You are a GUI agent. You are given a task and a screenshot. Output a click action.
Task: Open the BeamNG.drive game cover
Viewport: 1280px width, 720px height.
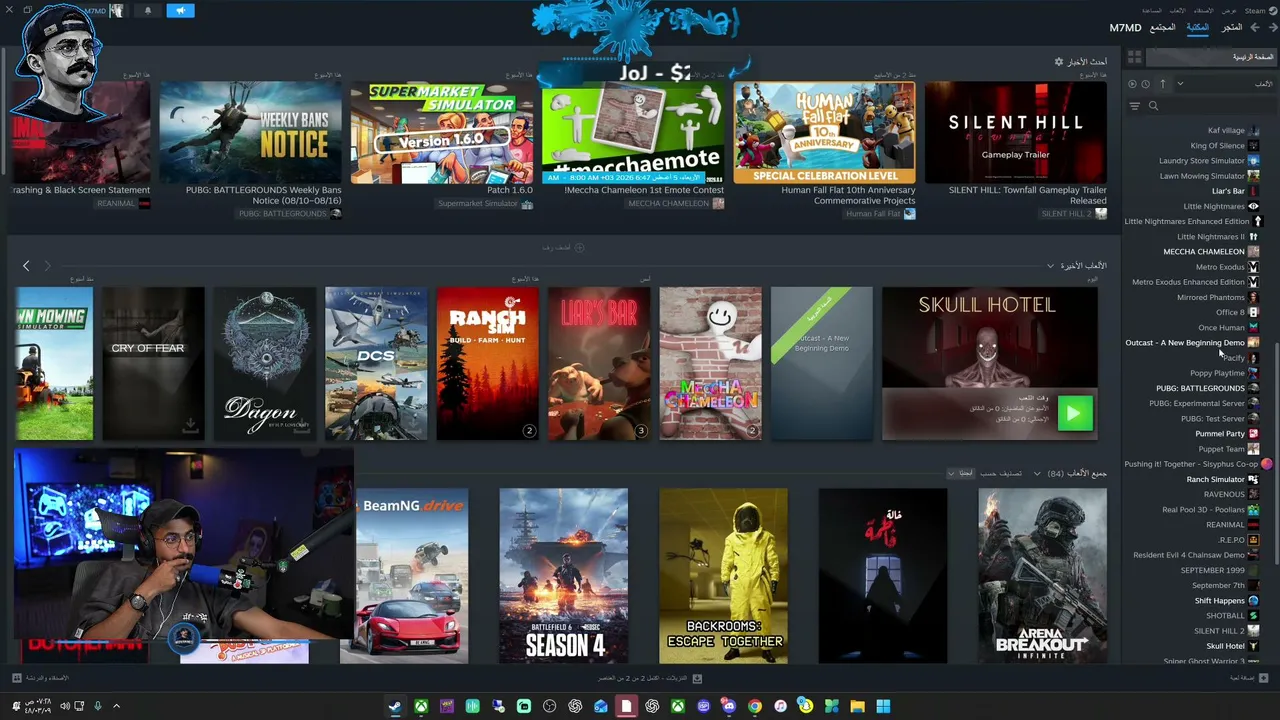412,575
